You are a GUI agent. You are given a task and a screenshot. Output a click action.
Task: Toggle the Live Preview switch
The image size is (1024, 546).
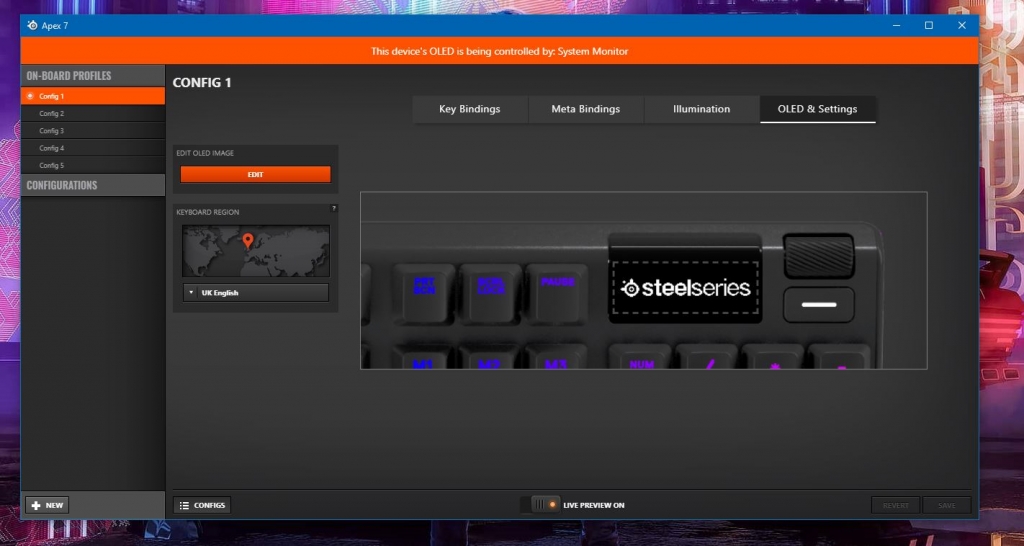[x=540, y=505]
